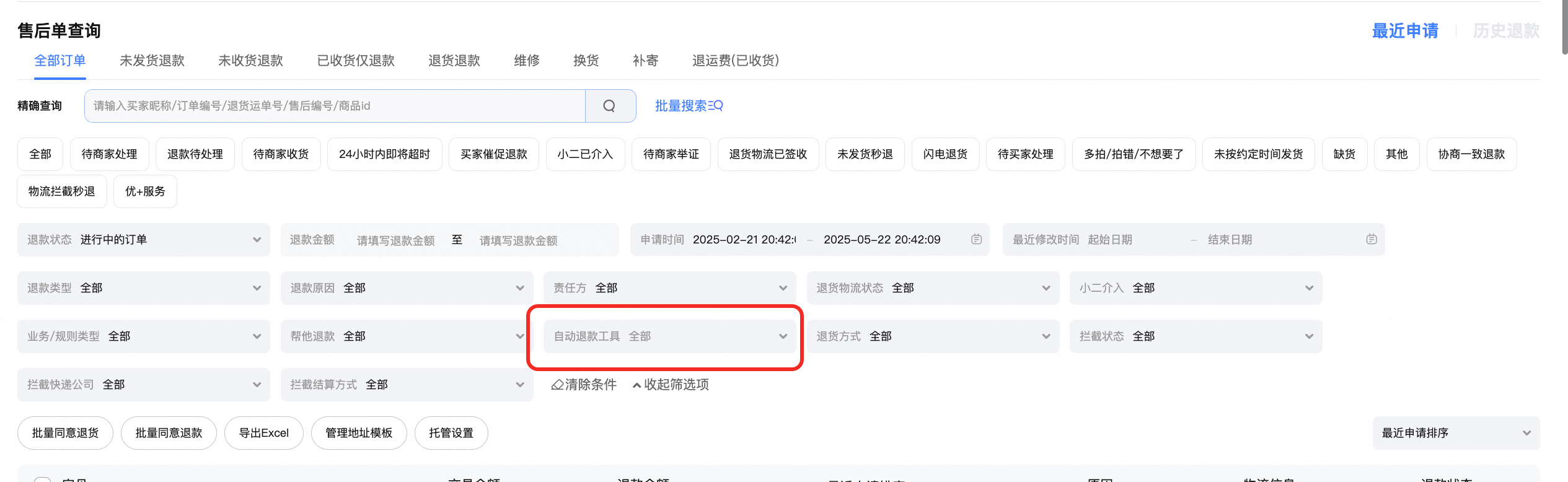This screenshot has width=1568, height=482.
Task: Filter by 优+服务
Action: 146,191
